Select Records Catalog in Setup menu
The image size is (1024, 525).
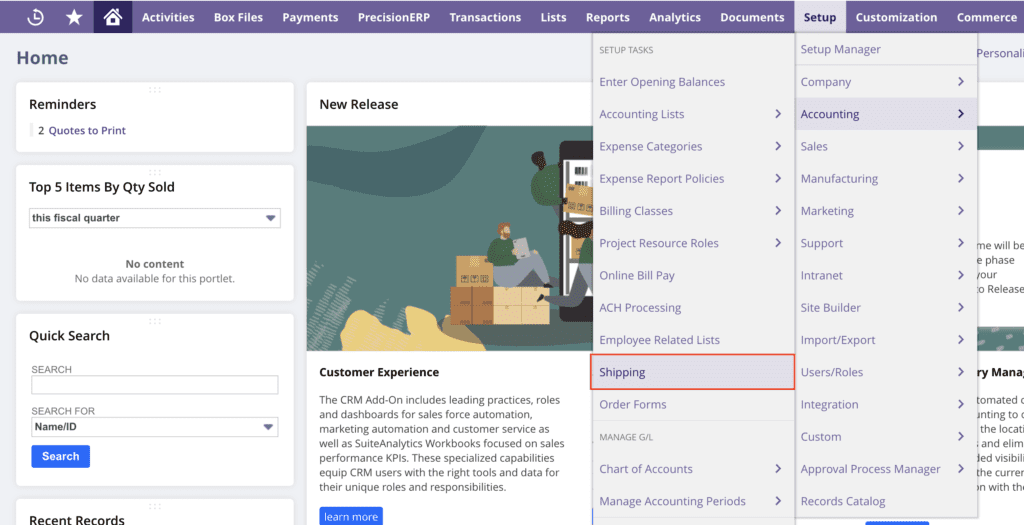[842, 501]
